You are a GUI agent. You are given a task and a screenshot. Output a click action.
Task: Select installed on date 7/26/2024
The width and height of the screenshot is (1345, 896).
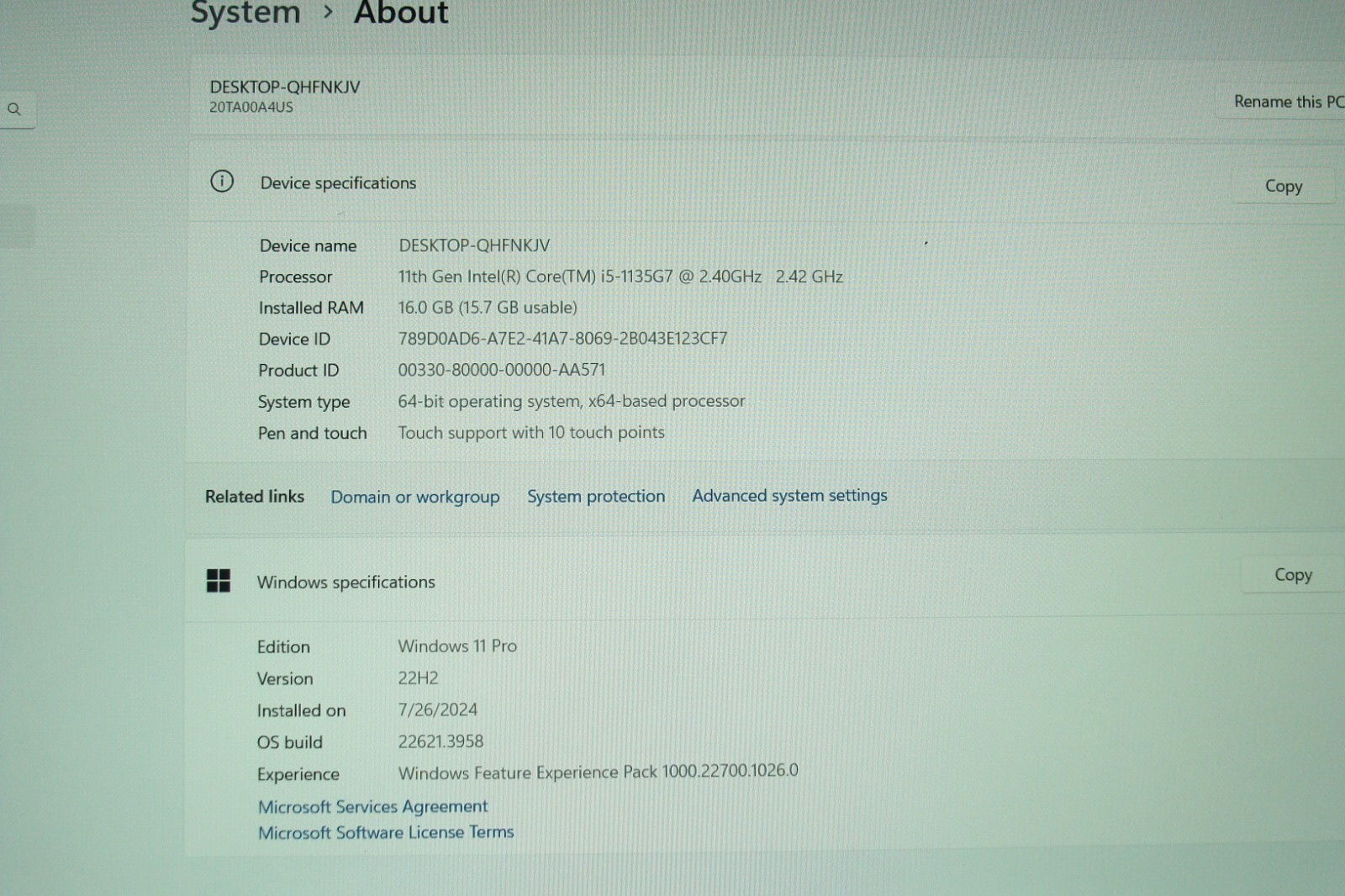(437, 709)
